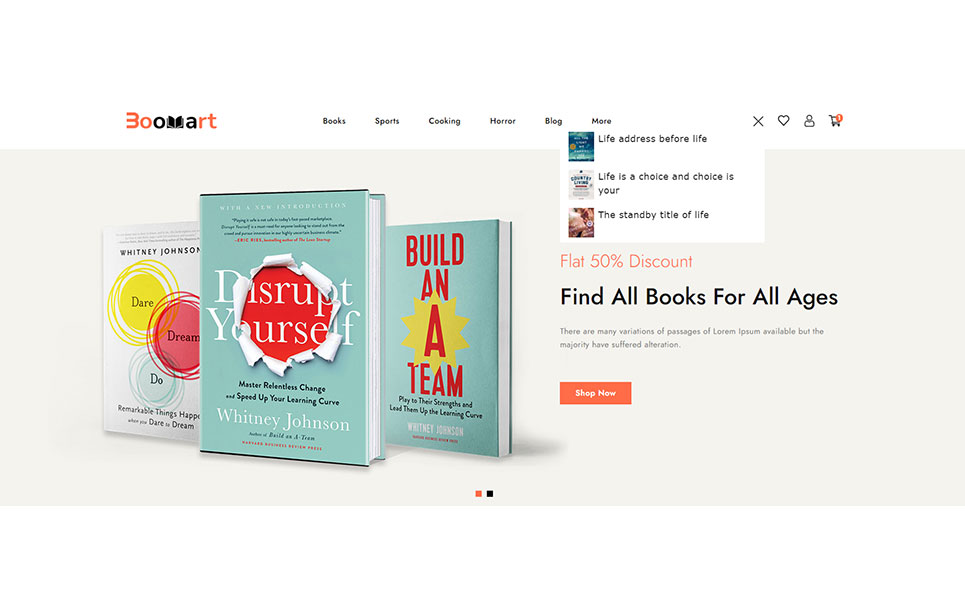Open the Cooking category
This screenshot has height=600, width=965.
click(x=444, y=121)
